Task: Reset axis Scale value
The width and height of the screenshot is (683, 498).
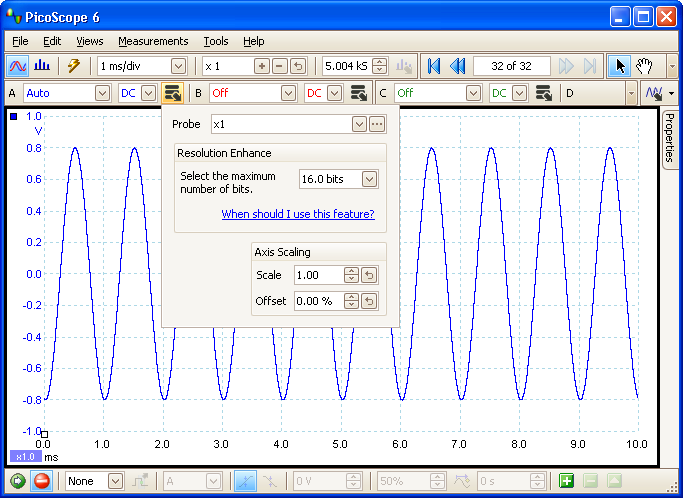Action: click(369, 275)
